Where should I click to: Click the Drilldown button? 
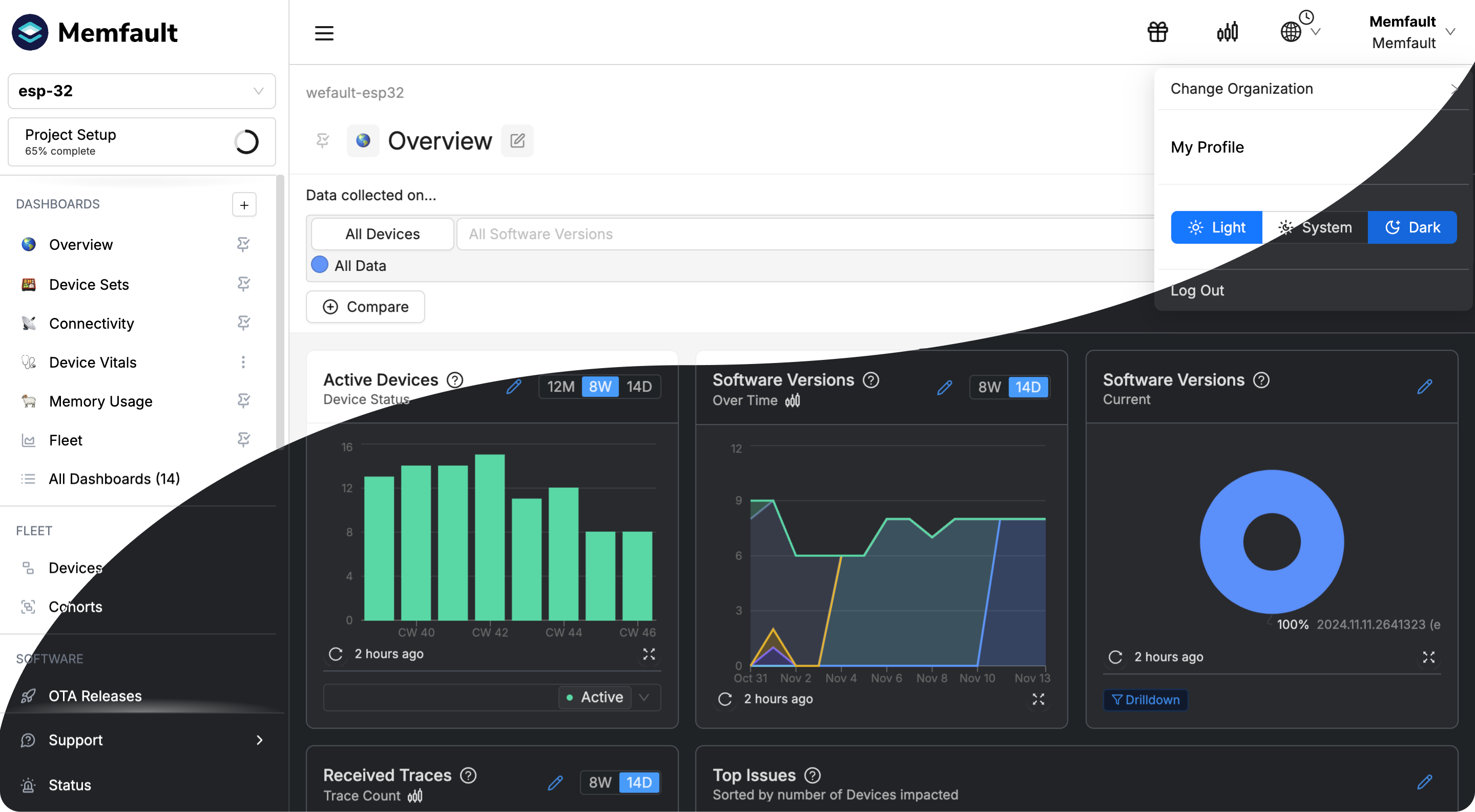tap(1145, 699)
